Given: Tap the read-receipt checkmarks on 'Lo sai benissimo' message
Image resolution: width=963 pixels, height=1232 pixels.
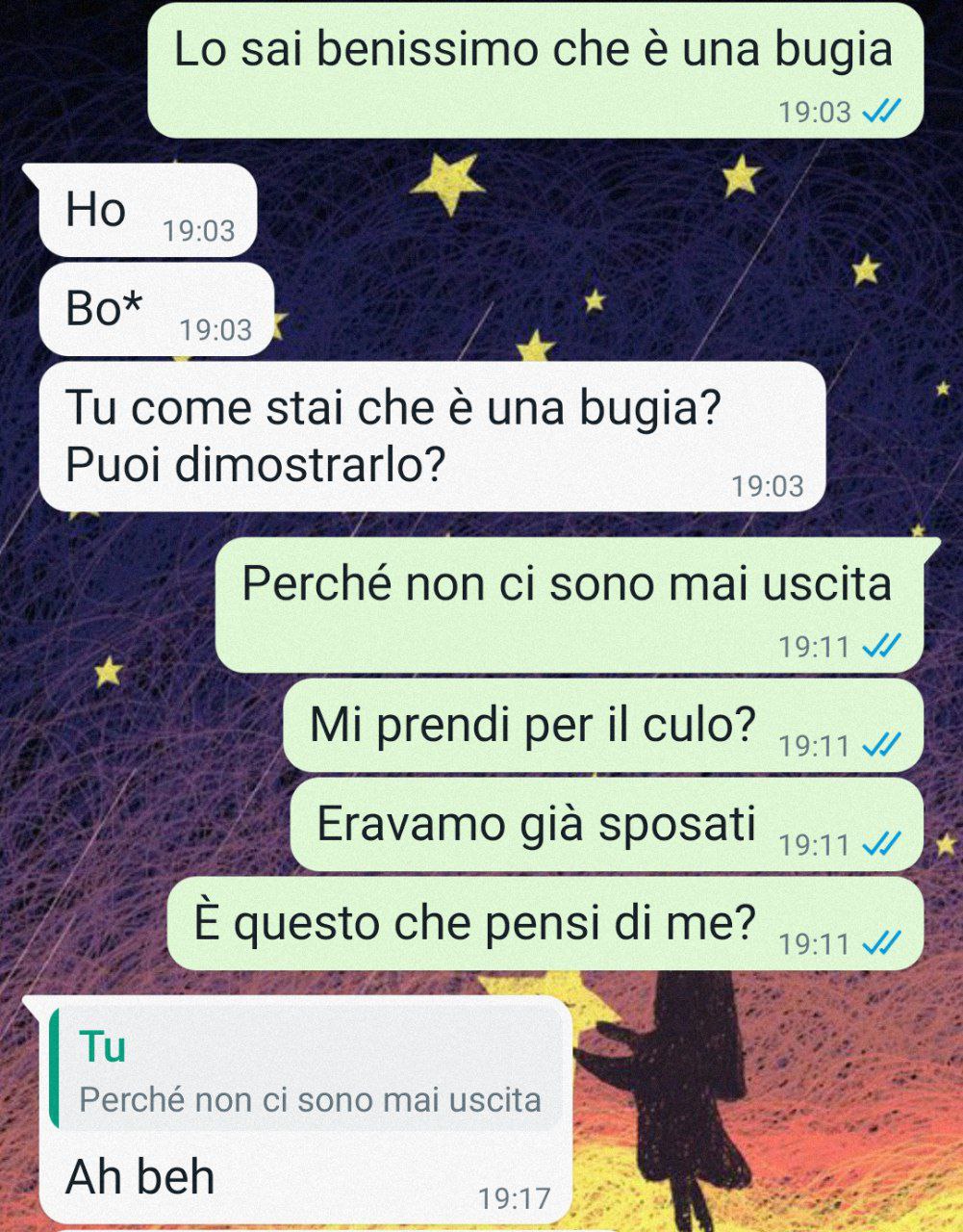Looking at the screenshot, I should [x=880, y=113].
